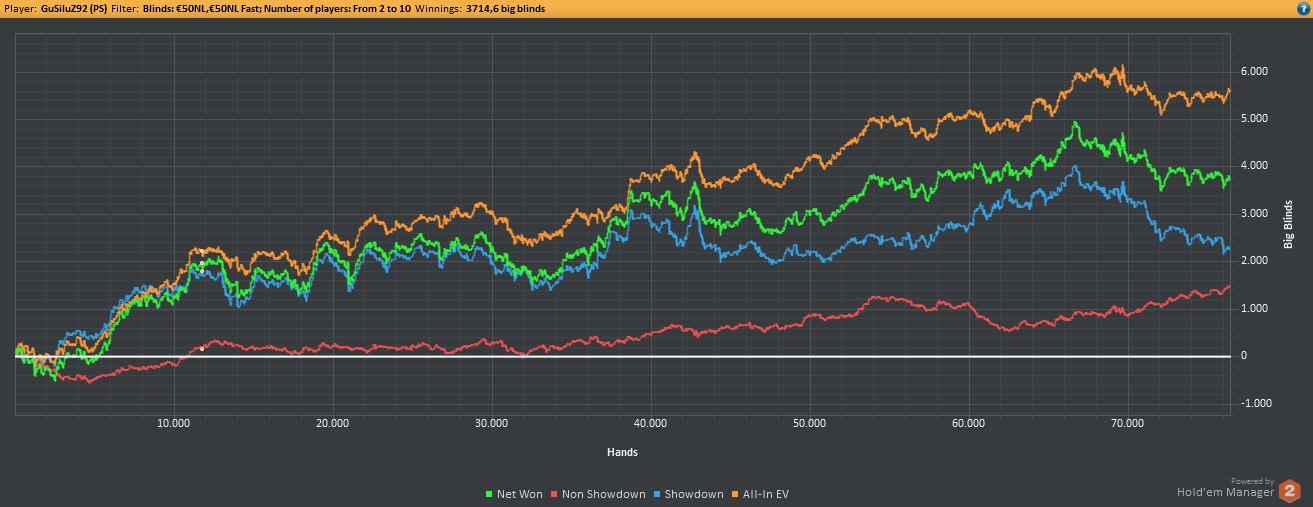1313x507 pixels.
Task: Click the 2.000 big blinds axis label
Action: [1254, 261]
